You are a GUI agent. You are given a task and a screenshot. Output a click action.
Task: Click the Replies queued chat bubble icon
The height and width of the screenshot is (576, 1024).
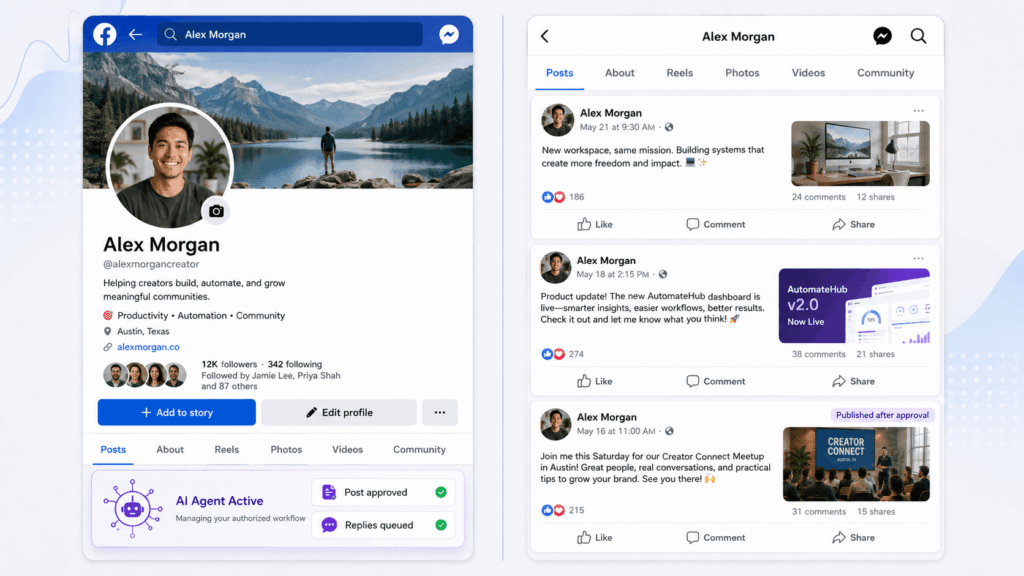(329, 524)
